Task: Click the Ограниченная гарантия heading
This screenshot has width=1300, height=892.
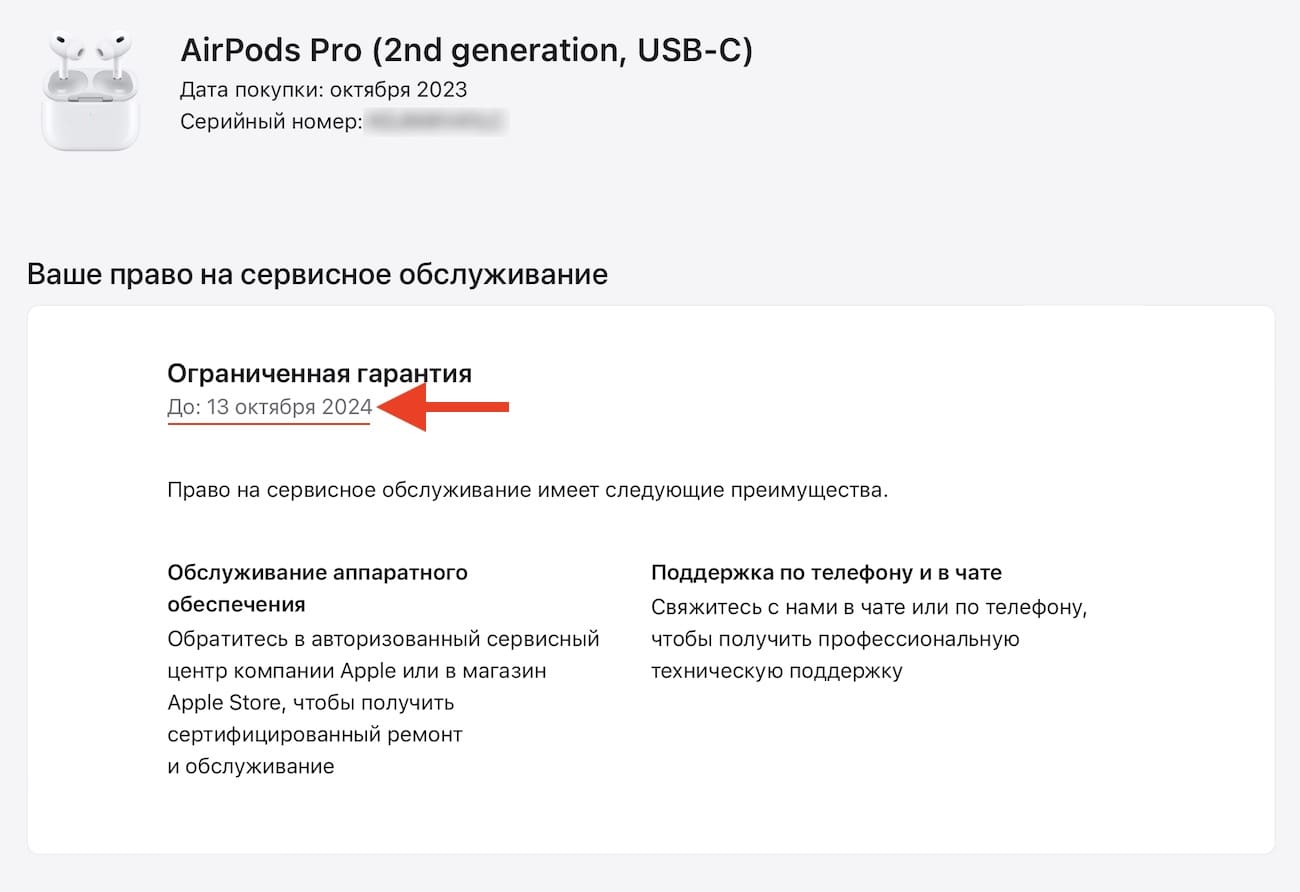Action: click(319, 373)
